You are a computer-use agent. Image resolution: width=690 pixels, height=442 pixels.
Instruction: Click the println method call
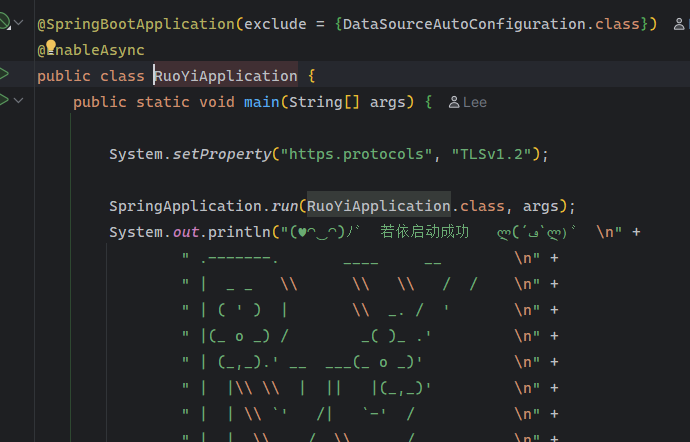[239, 232]
